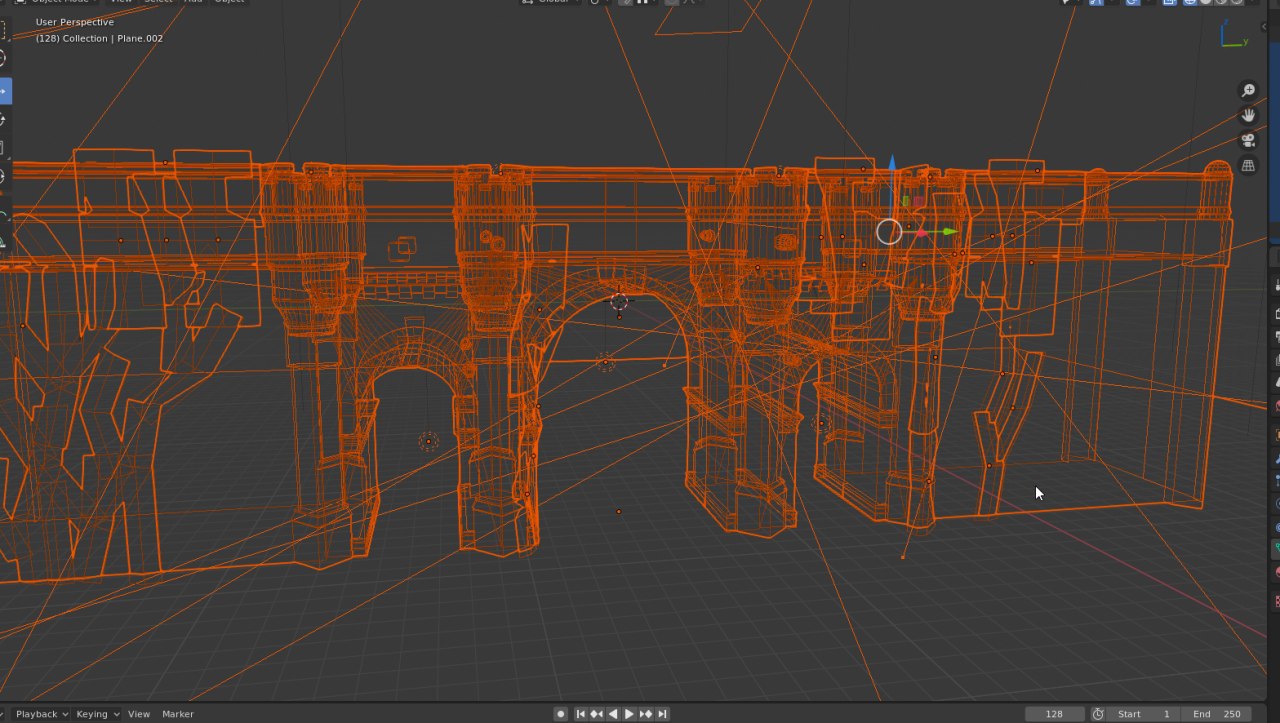
Task: Toggle camera view with the camera icon
Action: click(1248, 140)
